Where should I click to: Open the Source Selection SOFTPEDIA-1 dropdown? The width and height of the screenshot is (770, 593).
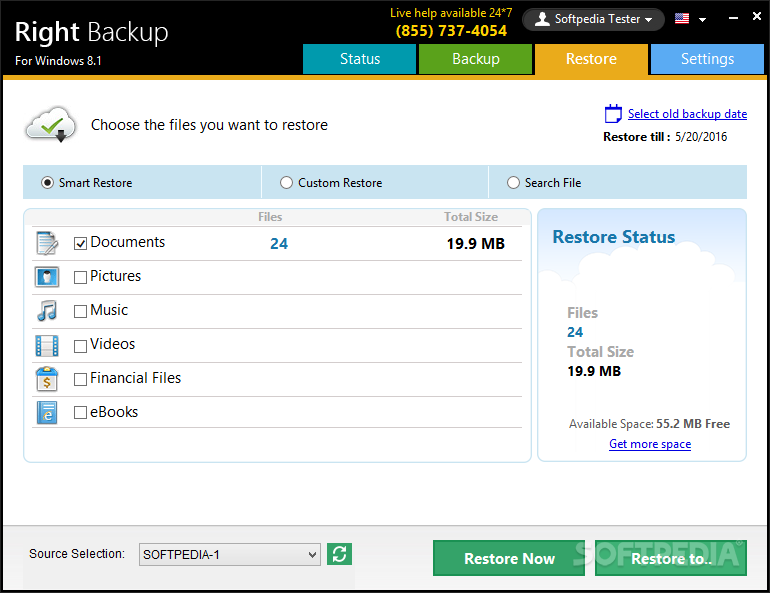tap(229, 555)
